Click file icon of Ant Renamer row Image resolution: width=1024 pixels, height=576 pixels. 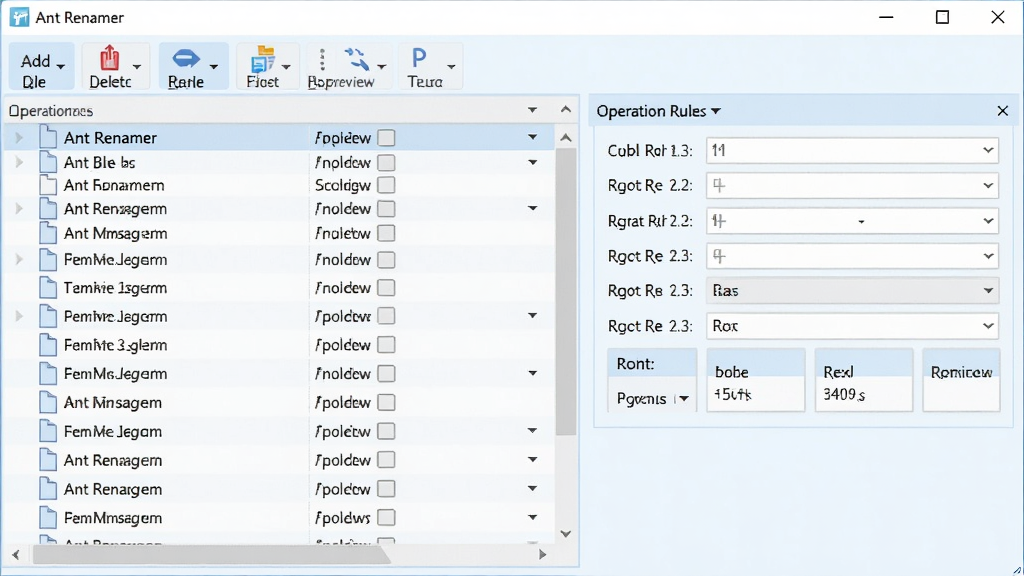(48, 137)
